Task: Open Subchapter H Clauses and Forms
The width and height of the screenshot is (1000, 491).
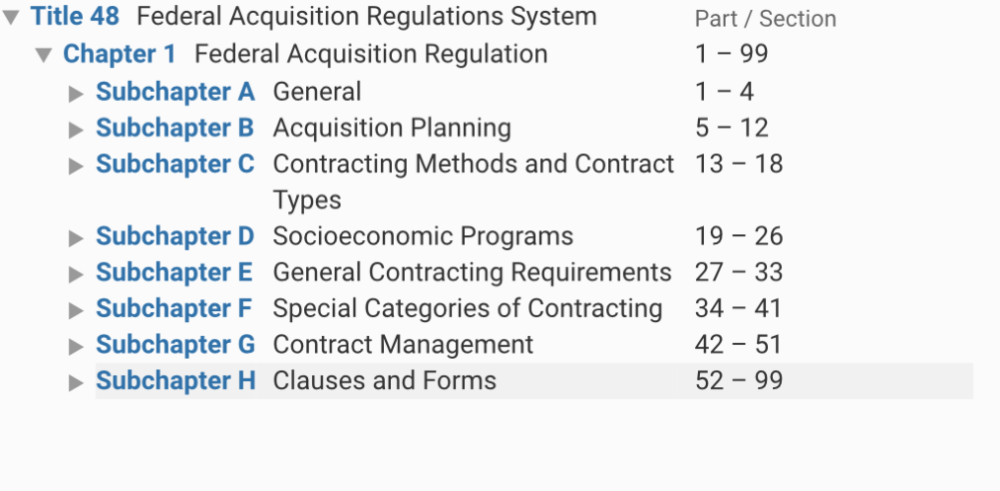Action: pos(175,381)
